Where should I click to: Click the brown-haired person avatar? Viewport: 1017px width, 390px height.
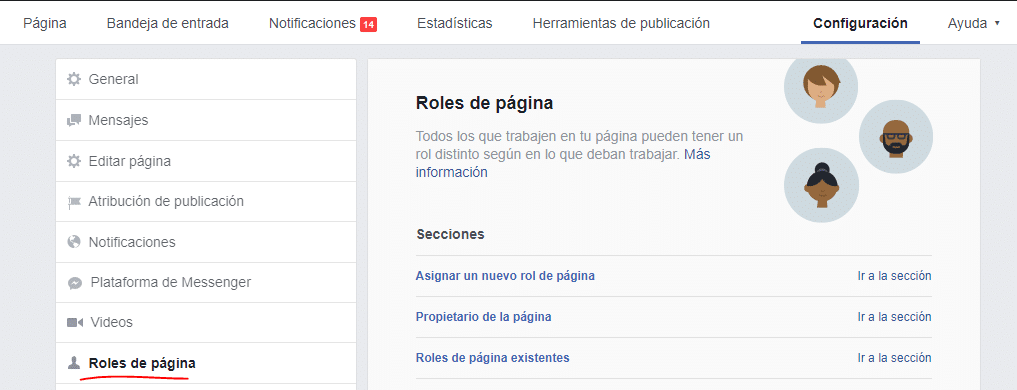(x=821, y=88)
